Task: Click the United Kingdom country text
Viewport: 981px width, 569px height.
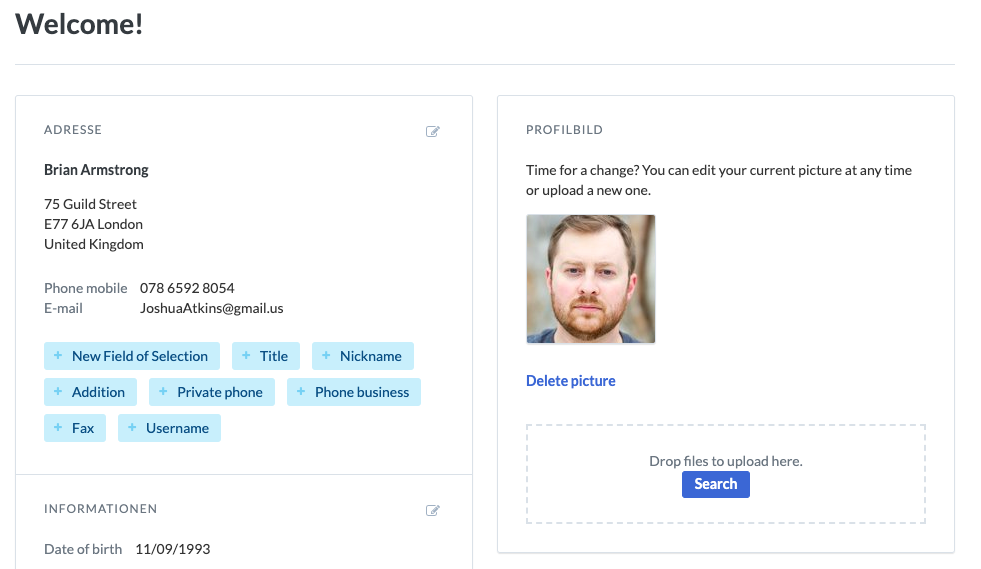Action: point(94,244)
